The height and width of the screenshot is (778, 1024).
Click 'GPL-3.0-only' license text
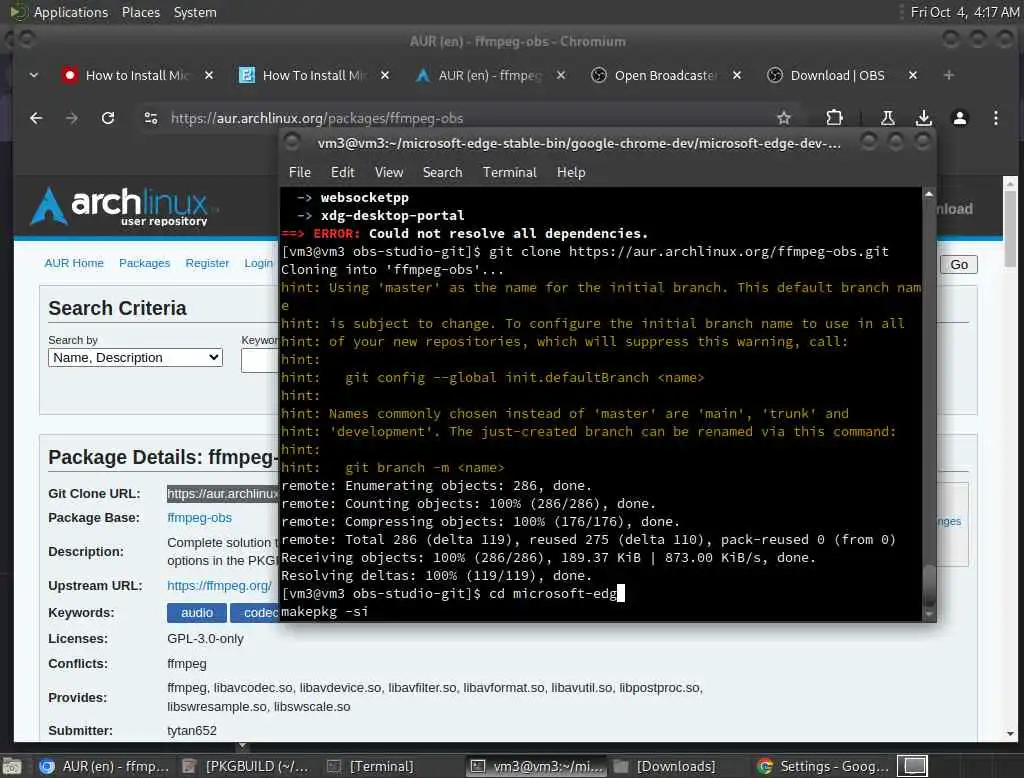click(205, 639)
